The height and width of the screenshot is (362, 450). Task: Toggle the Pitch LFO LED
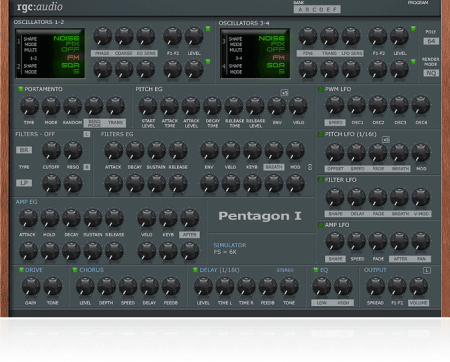[x=321, y=134]
